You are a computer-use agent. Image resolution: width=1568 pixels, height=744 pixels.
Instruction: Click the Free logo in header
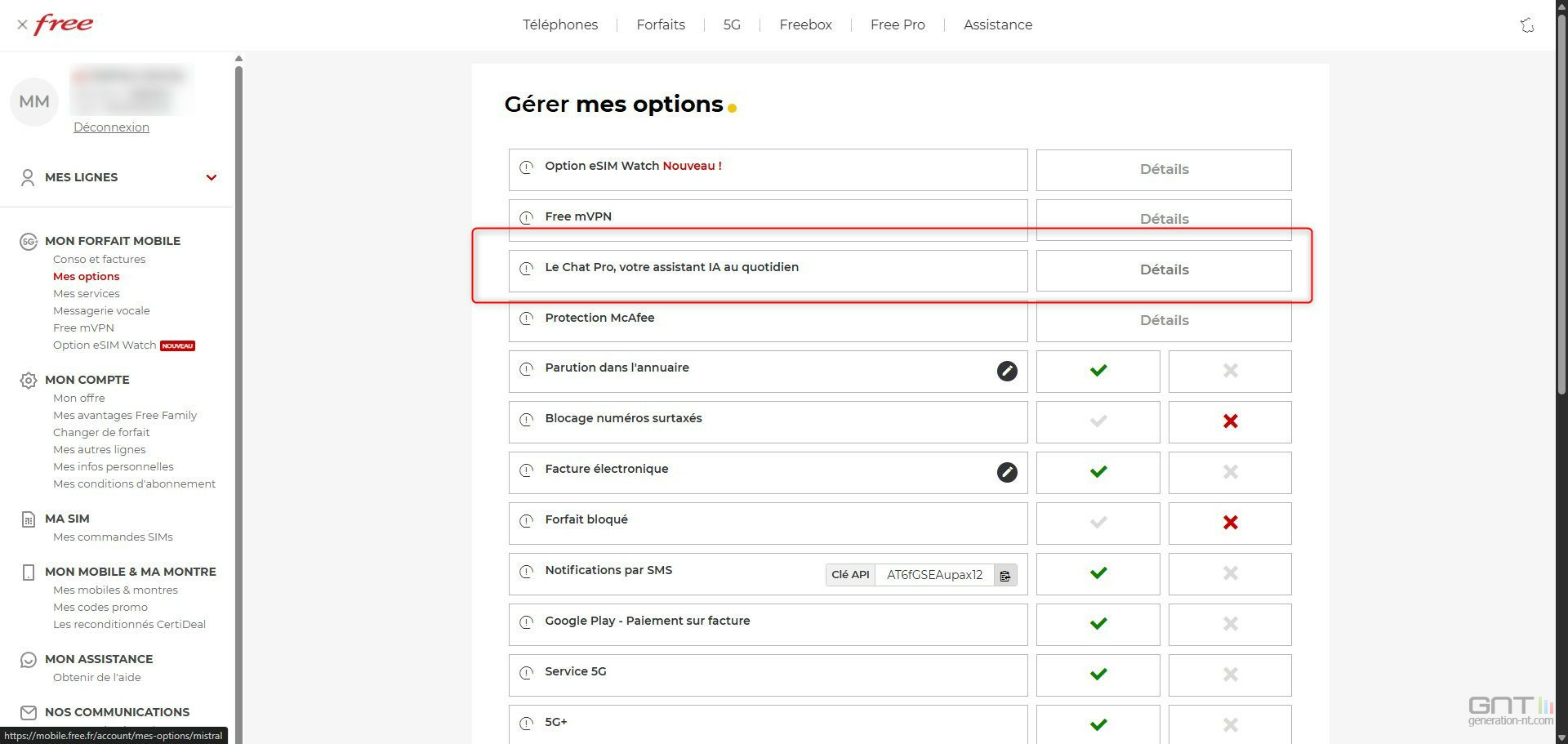click(64, 25)
